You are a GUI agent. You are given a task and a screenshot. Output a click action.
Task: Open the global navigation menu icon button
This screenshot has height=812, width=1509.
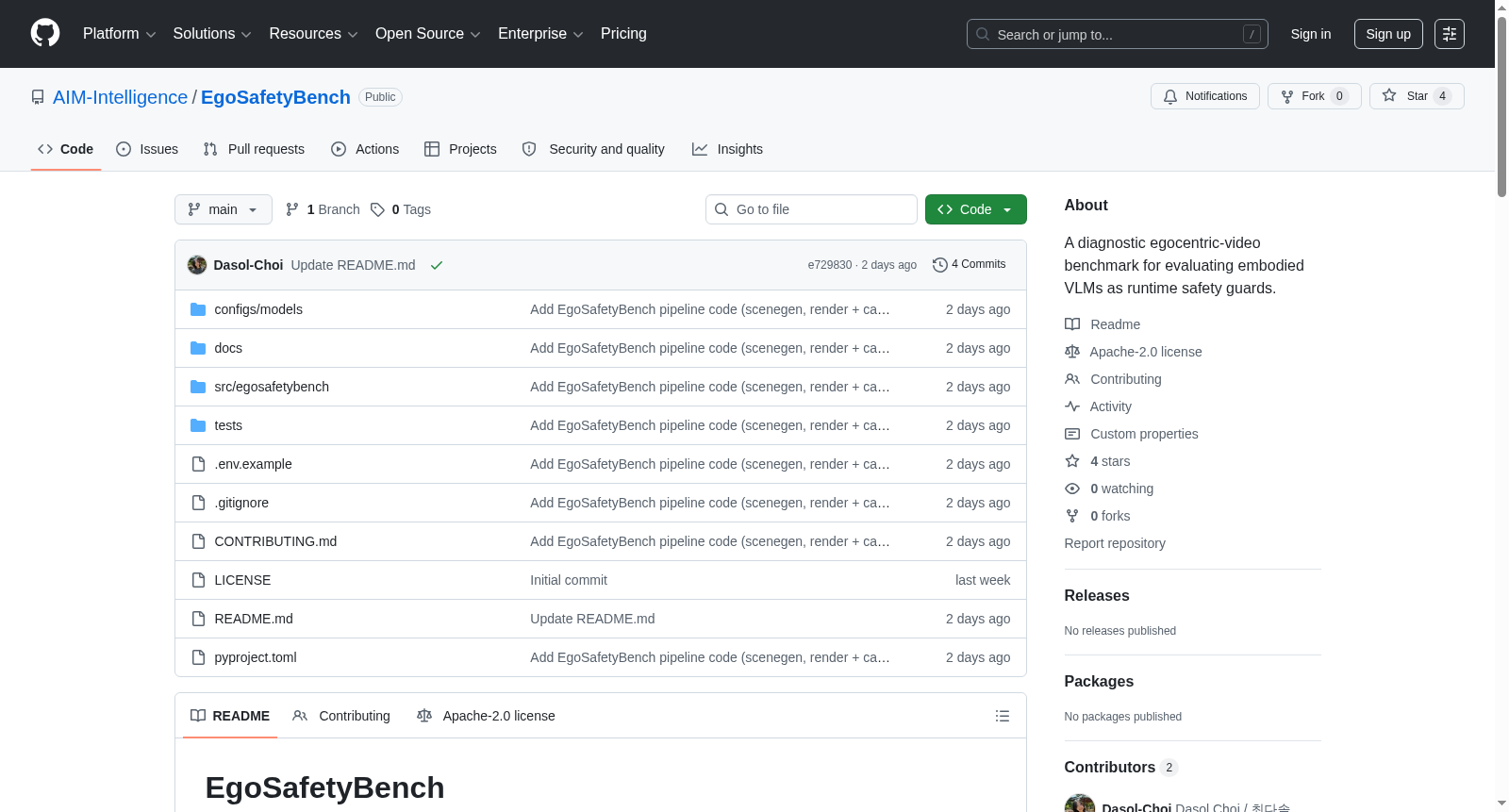pyautogui.click(x=1450, y=34)
